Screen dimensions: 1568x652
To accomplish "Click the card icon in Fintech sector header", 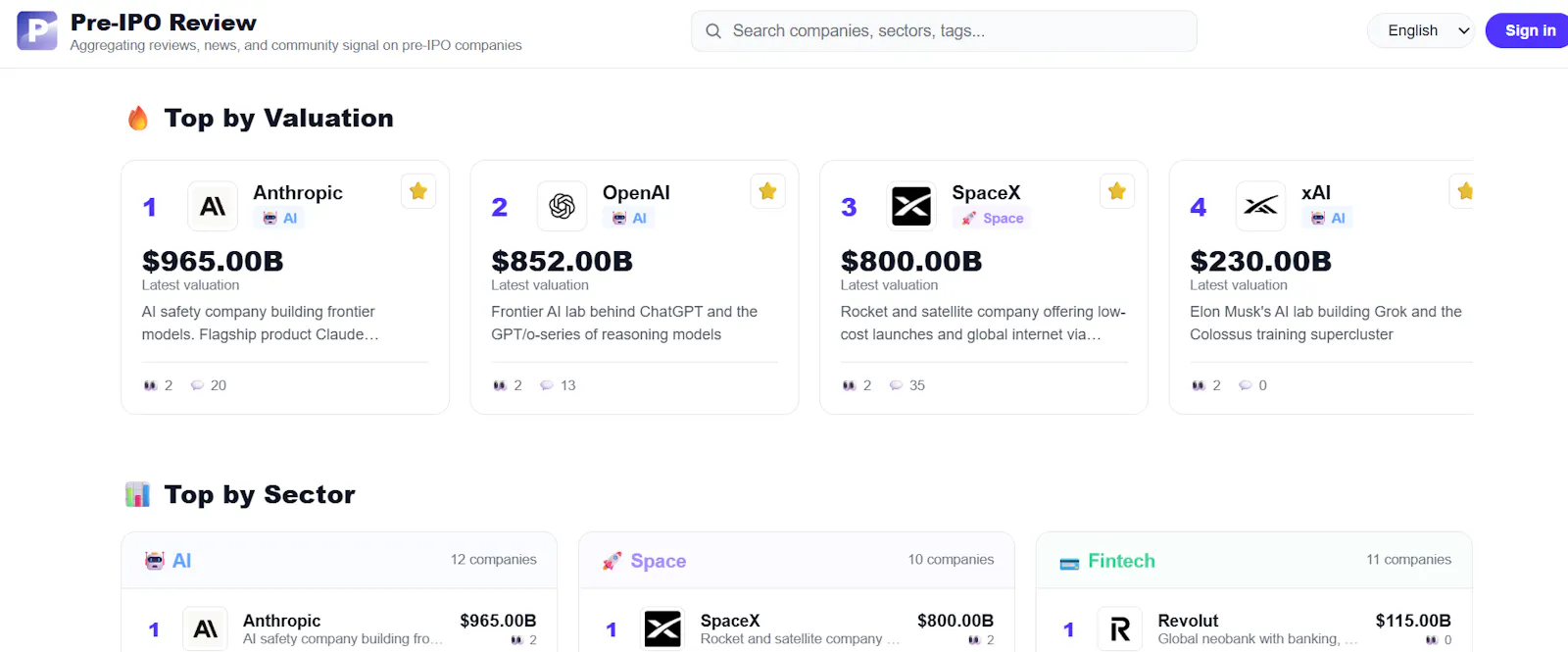I will point(1069,563).
